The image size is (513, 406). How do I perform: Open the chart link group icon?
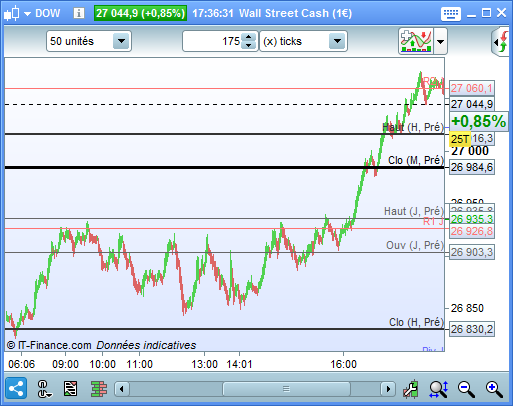44,389
